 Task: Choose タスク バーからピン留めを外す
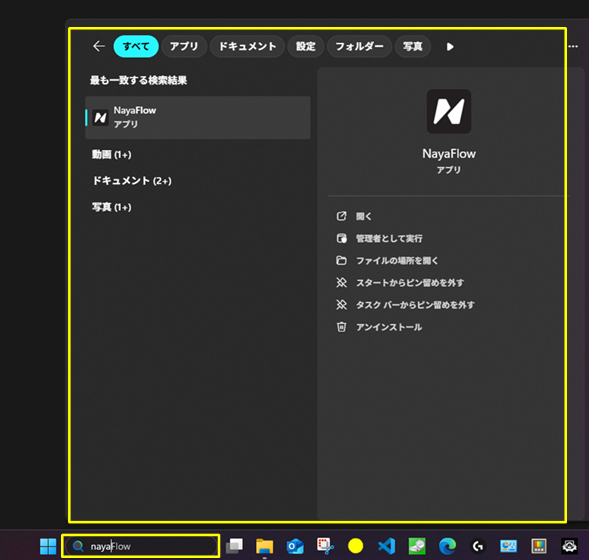tap(415, 305)
